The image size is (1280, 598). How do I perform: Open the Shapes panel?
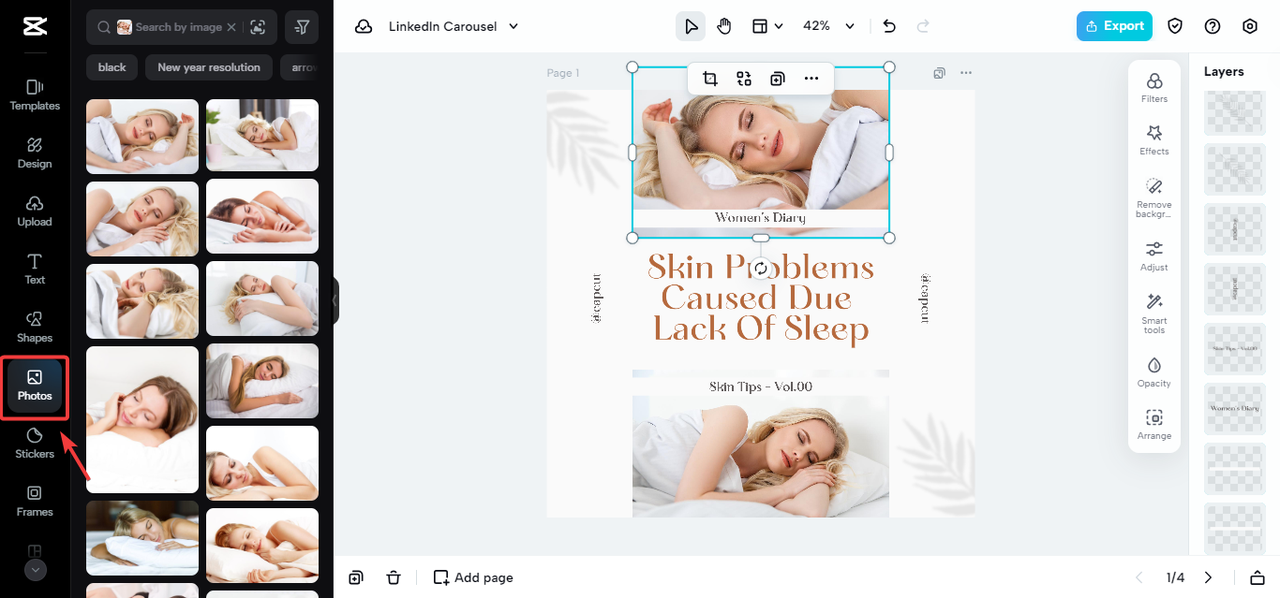[34, 326]
